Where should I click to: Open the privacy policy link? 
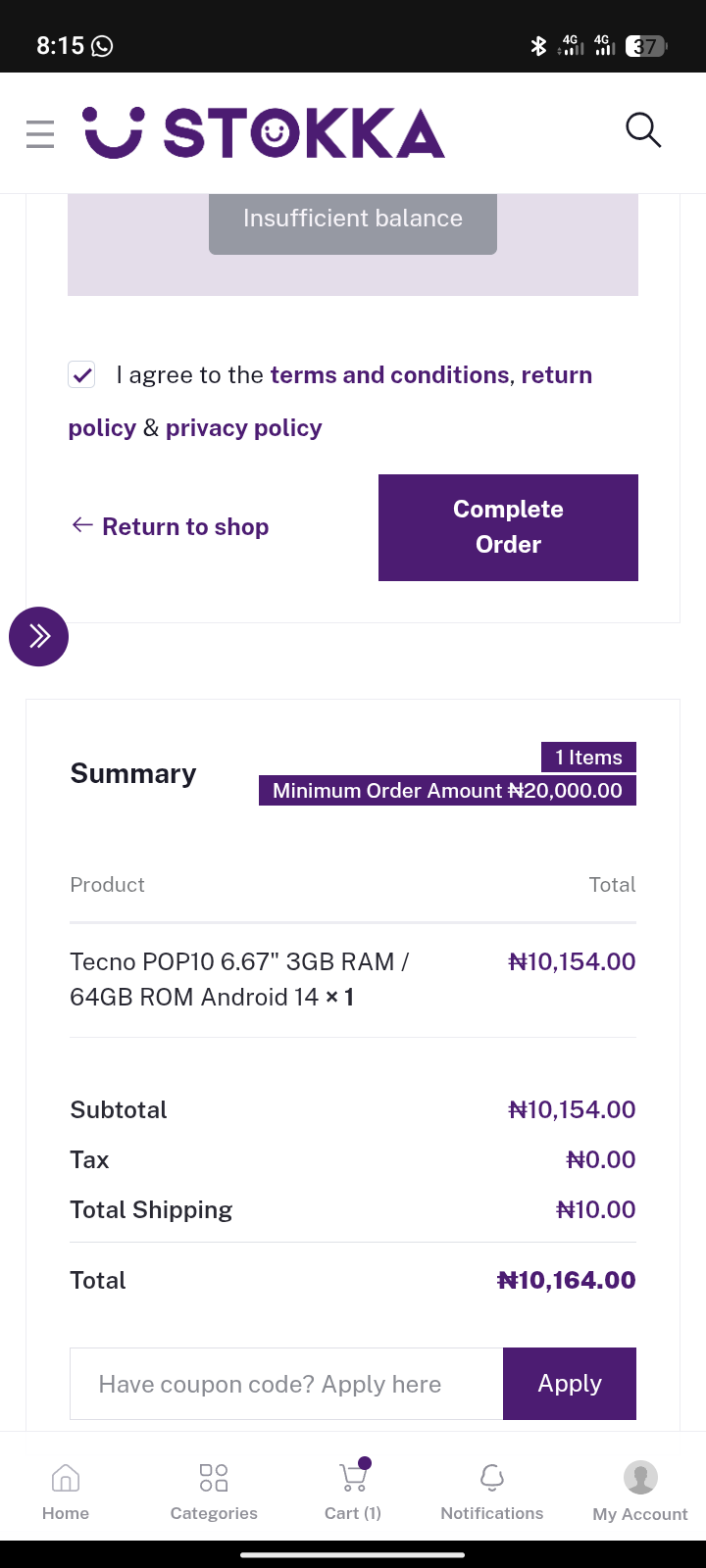pos(243,428)
